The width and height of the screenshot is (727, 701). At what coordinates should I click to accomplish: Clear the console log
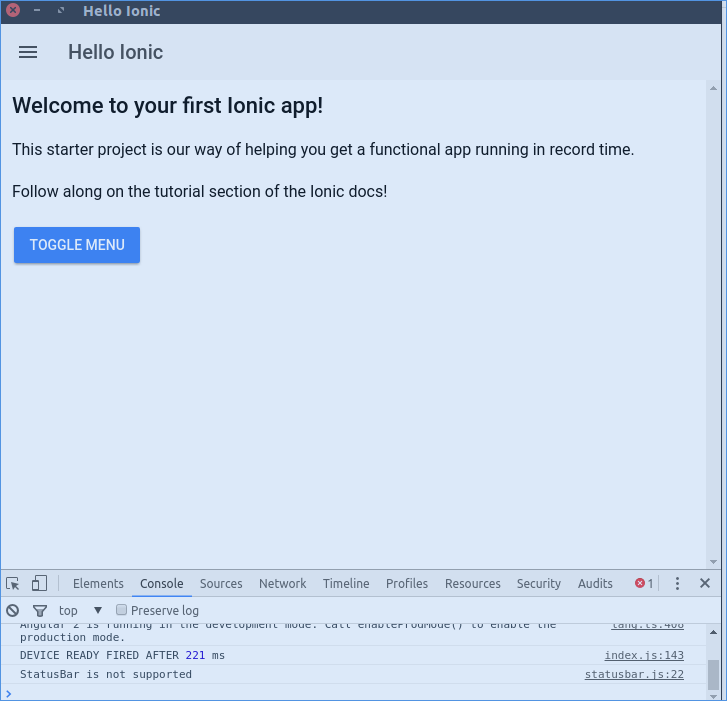[13, 611]
